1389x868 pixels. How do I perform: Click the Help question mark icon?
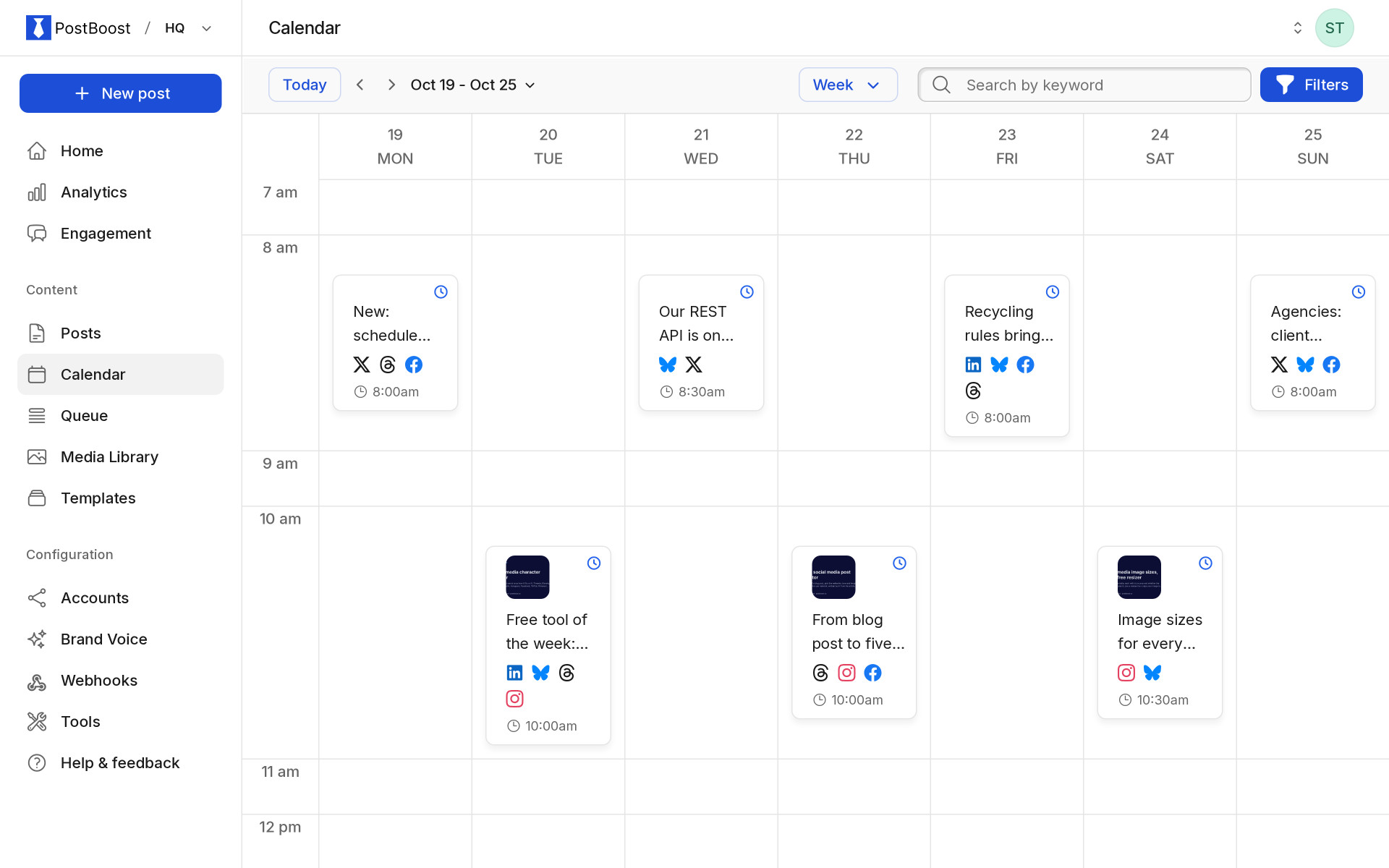coord(37,762)
